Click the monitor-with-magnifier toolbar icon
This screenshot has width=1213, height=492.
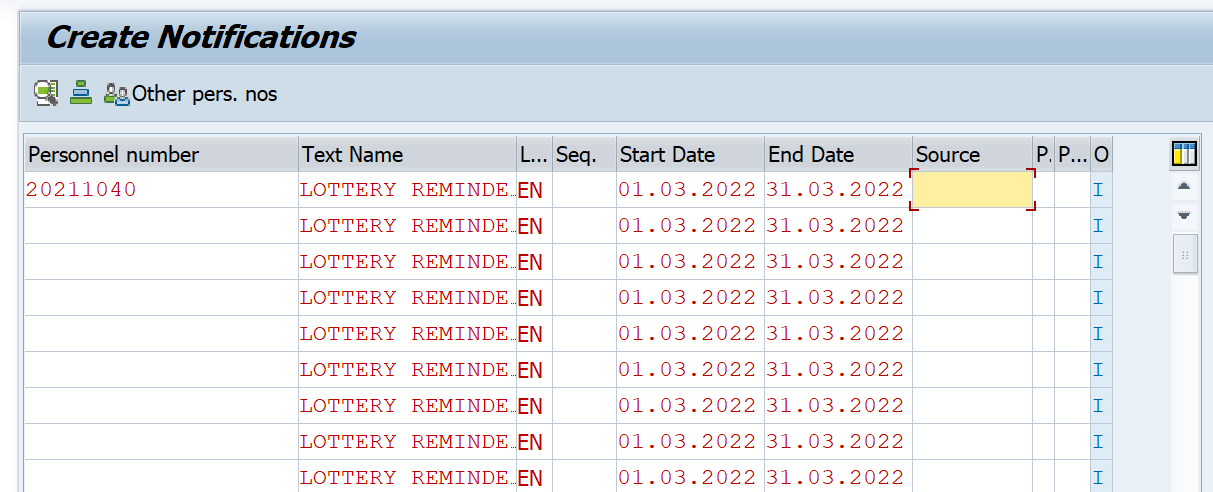pyautogui.click(x=46, y=93)
